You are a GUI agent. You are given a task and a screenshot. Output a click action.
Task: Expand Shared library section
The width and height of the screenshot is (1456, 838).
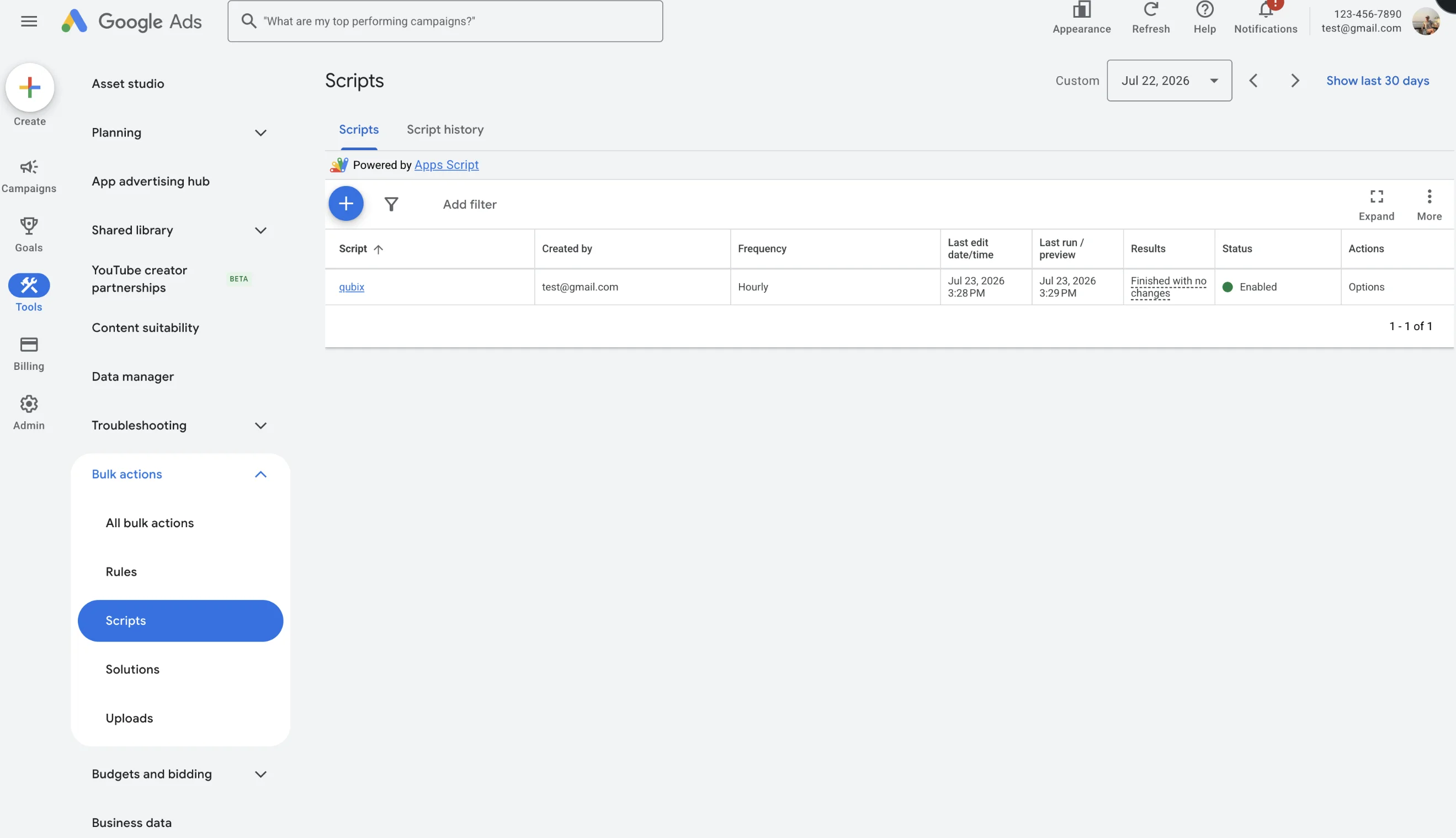[261, 231]
